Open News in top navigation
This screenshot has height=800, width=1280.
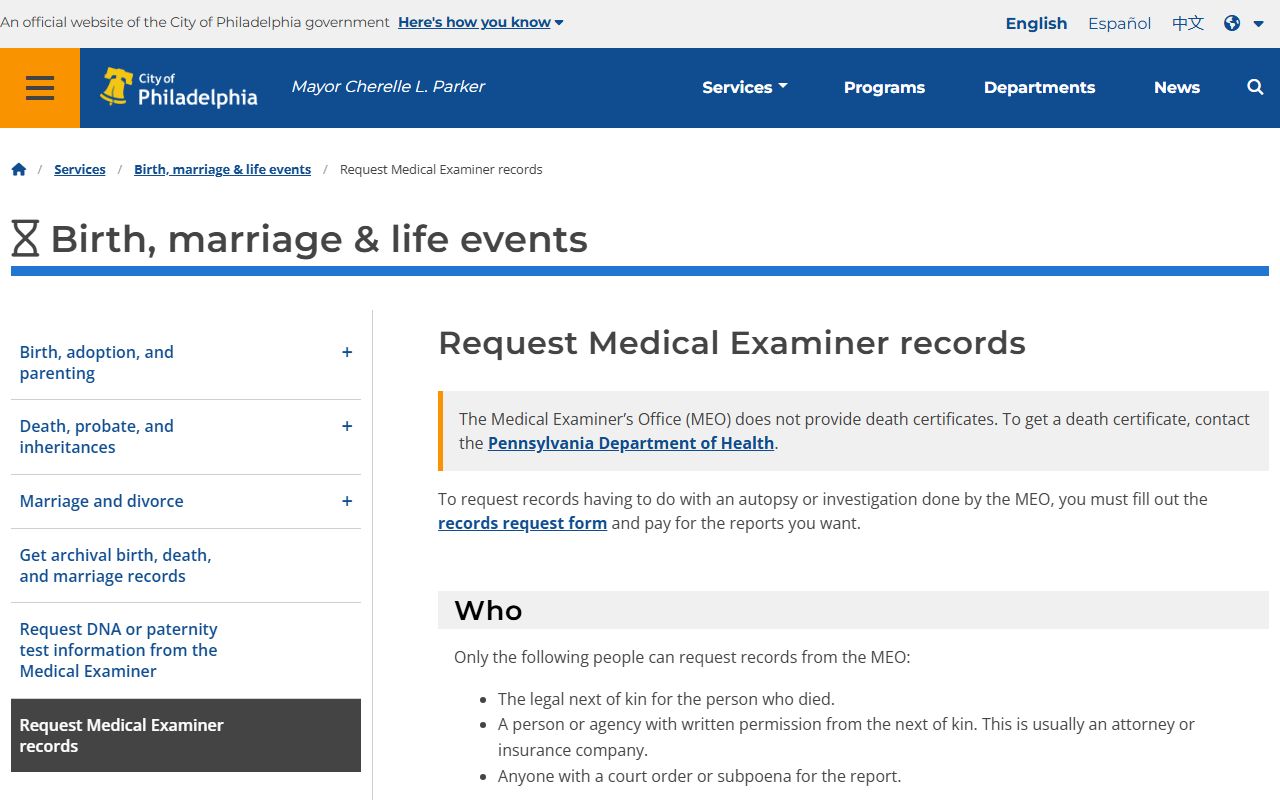click(x=1176, y=87)
